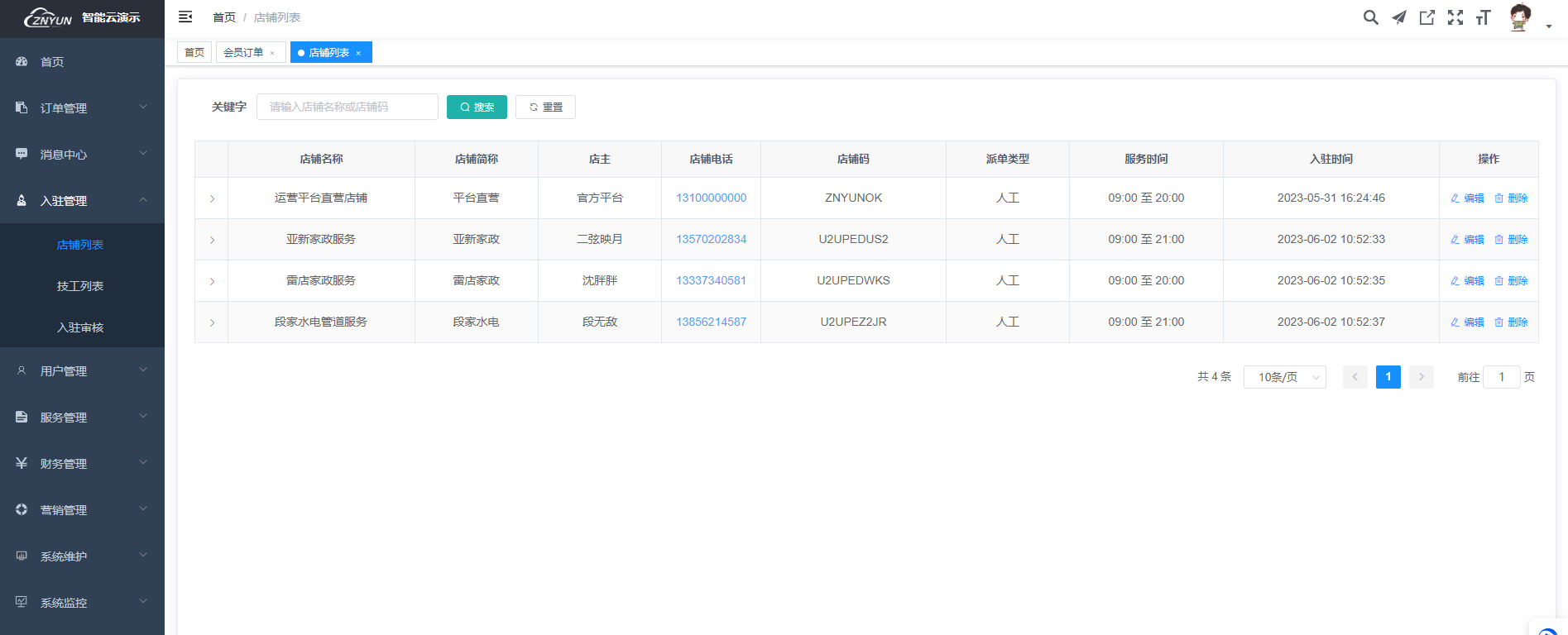Expand the 订单管理 sidebar menu
Image resolution: width=1568 pixels, height=635 pixels.
[82, 108]
